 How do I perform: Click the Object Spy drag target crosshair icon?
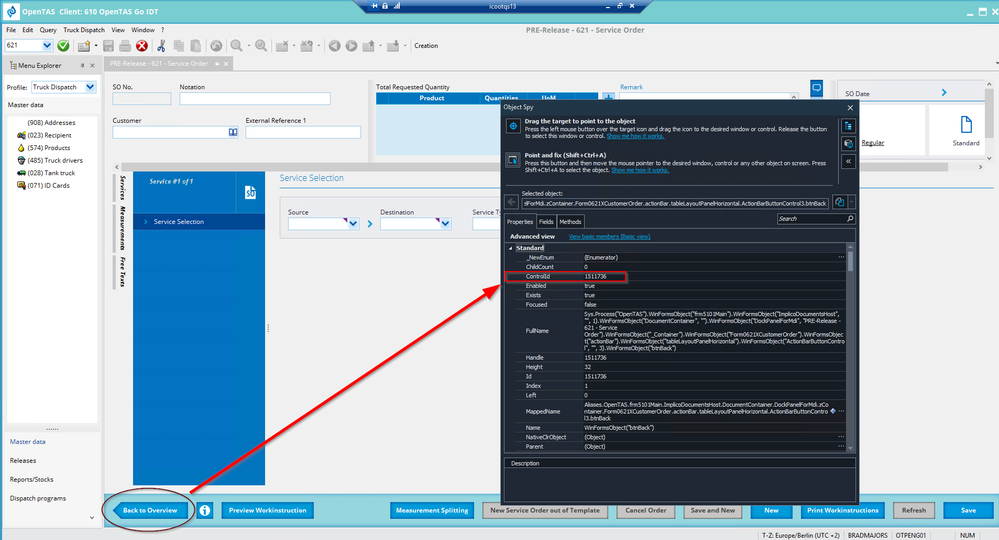(513, 127)
